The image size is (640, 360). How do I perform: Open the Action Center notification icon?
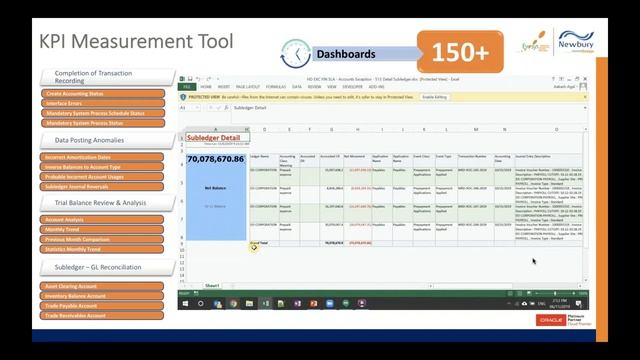(x=579, y=304)
